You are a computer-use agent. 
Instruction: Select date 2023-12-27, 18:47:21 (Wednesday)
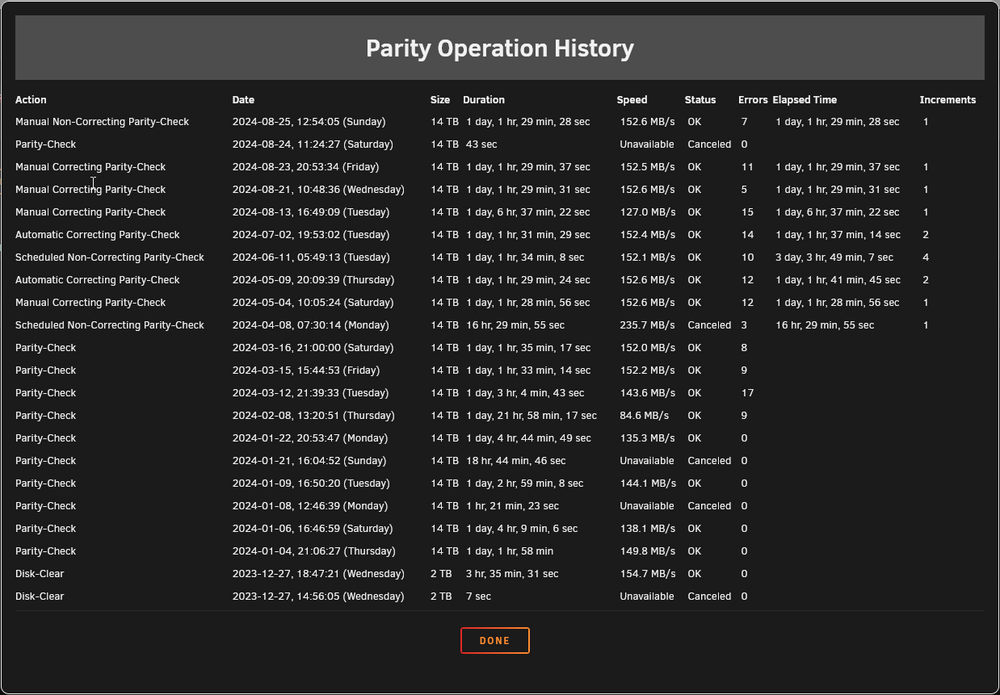(x=318, y=574)
